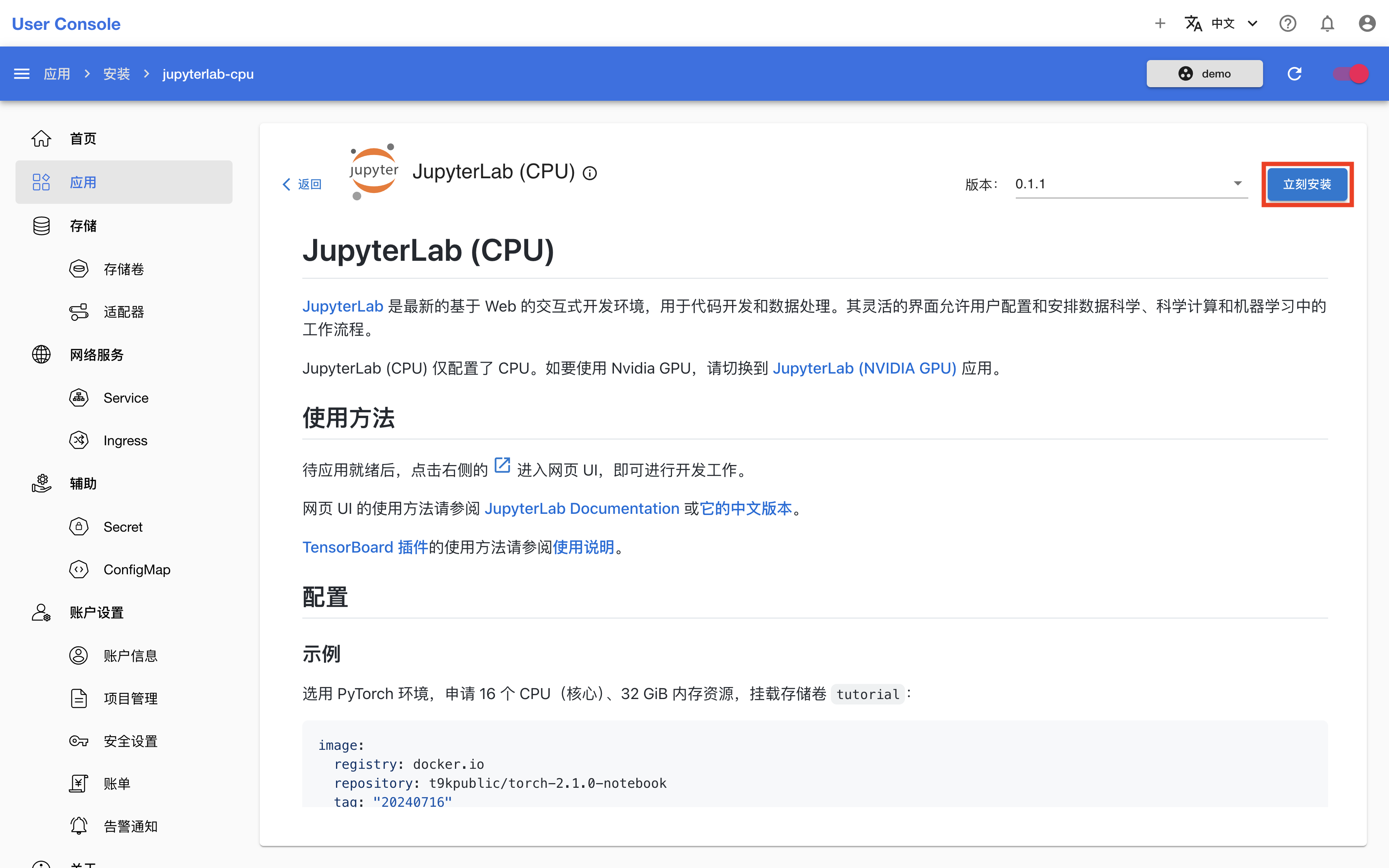Select 应用 in the sidebar
The image size is (1389, 868).
tap(124, 182)
